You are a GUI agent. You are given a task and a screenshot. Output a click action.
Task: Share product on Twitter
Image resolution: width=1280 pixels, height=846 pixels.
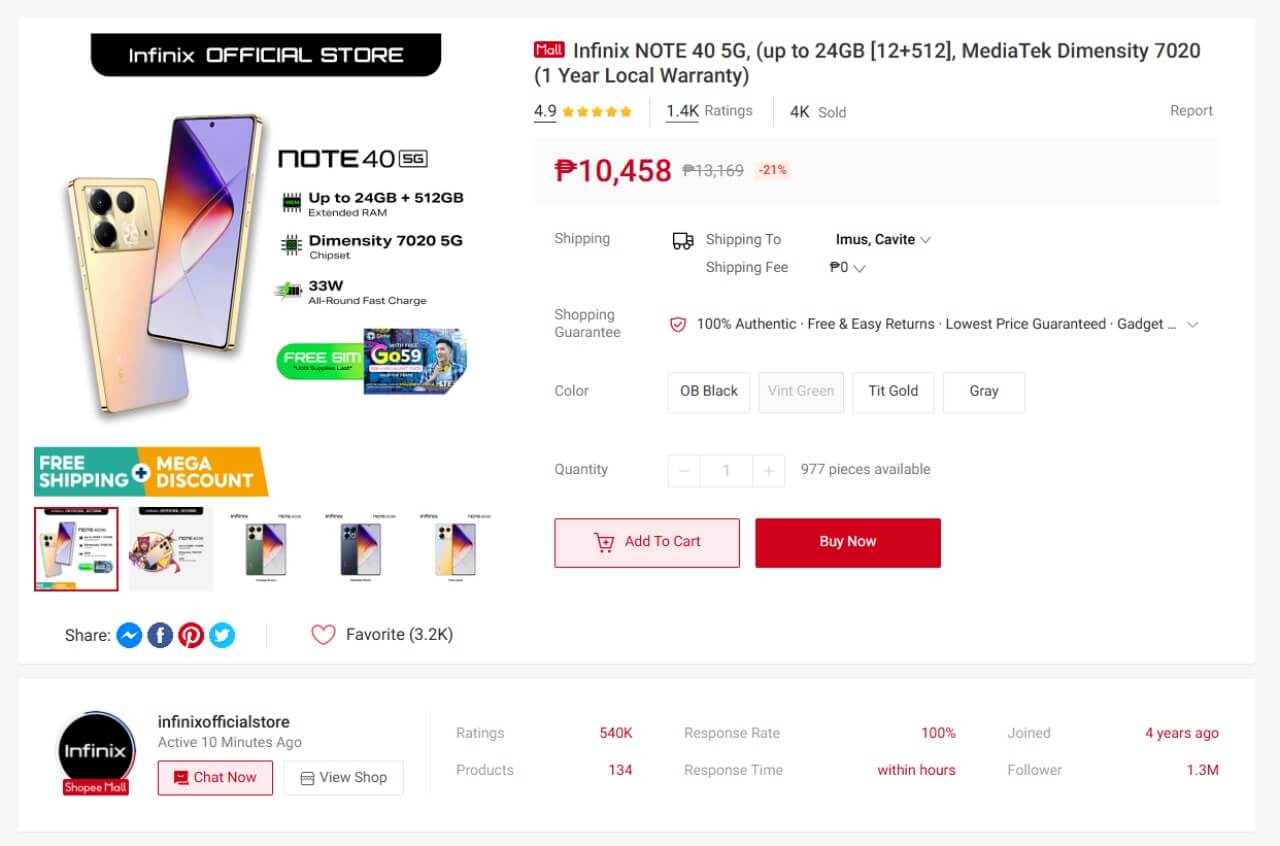[222, 635]
